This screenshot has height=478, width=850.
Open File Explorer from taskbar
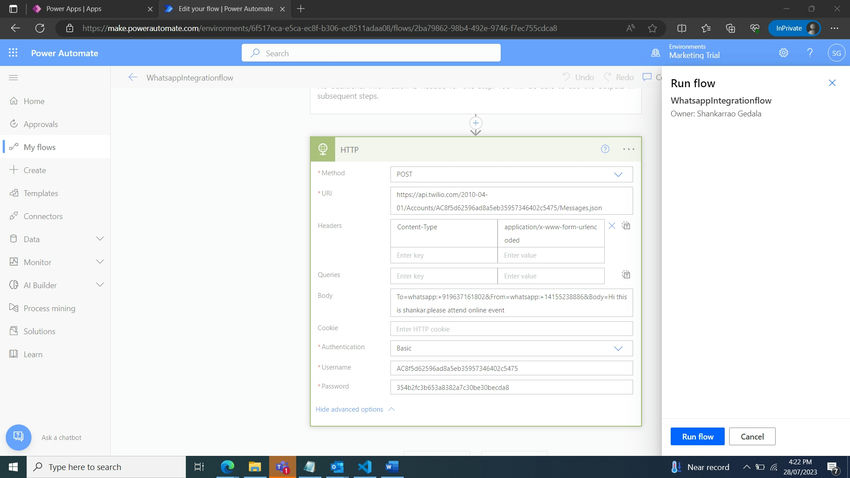pos(255,467)
